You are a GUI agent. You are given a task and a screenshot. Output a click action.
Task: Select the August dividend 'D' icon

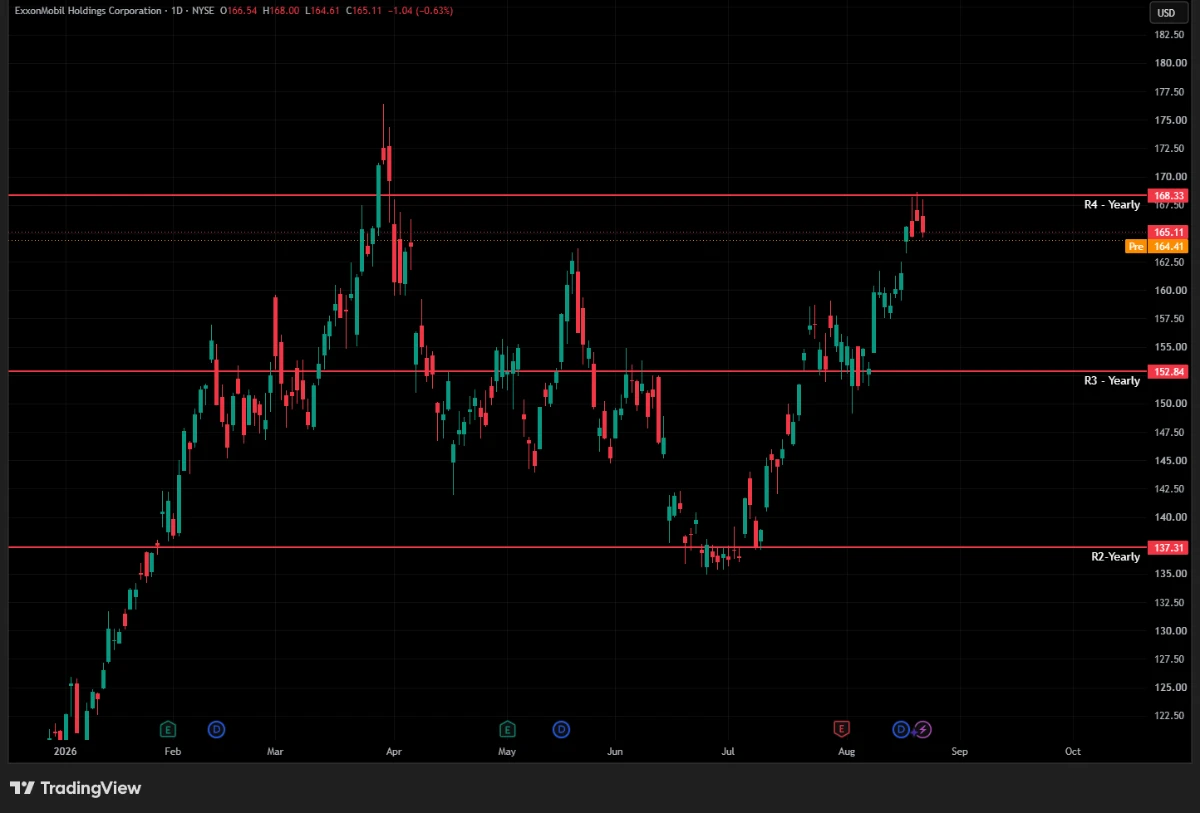[901, 729]
